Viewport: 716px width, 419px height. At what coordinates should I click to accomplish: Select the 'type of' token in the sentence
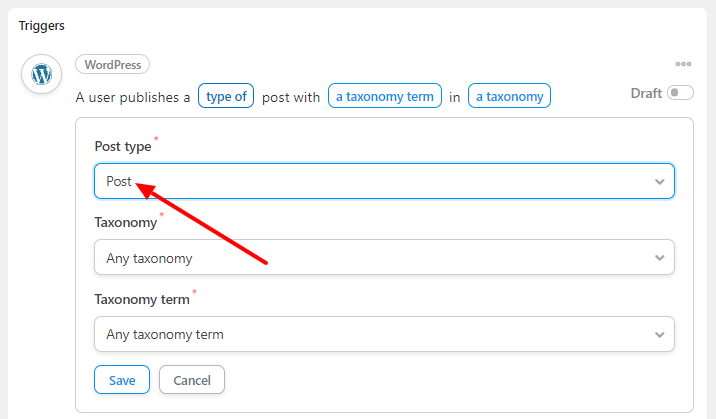[226, 96]
